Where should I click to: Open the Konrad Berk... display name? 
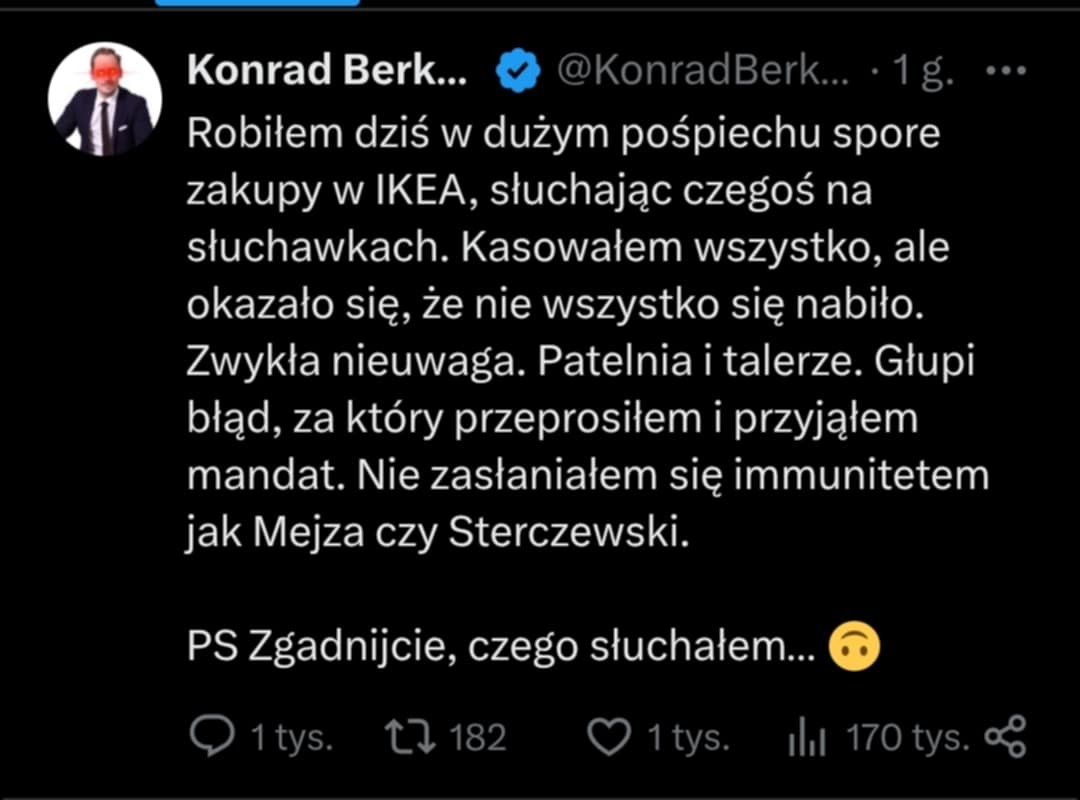click(326, 71)
